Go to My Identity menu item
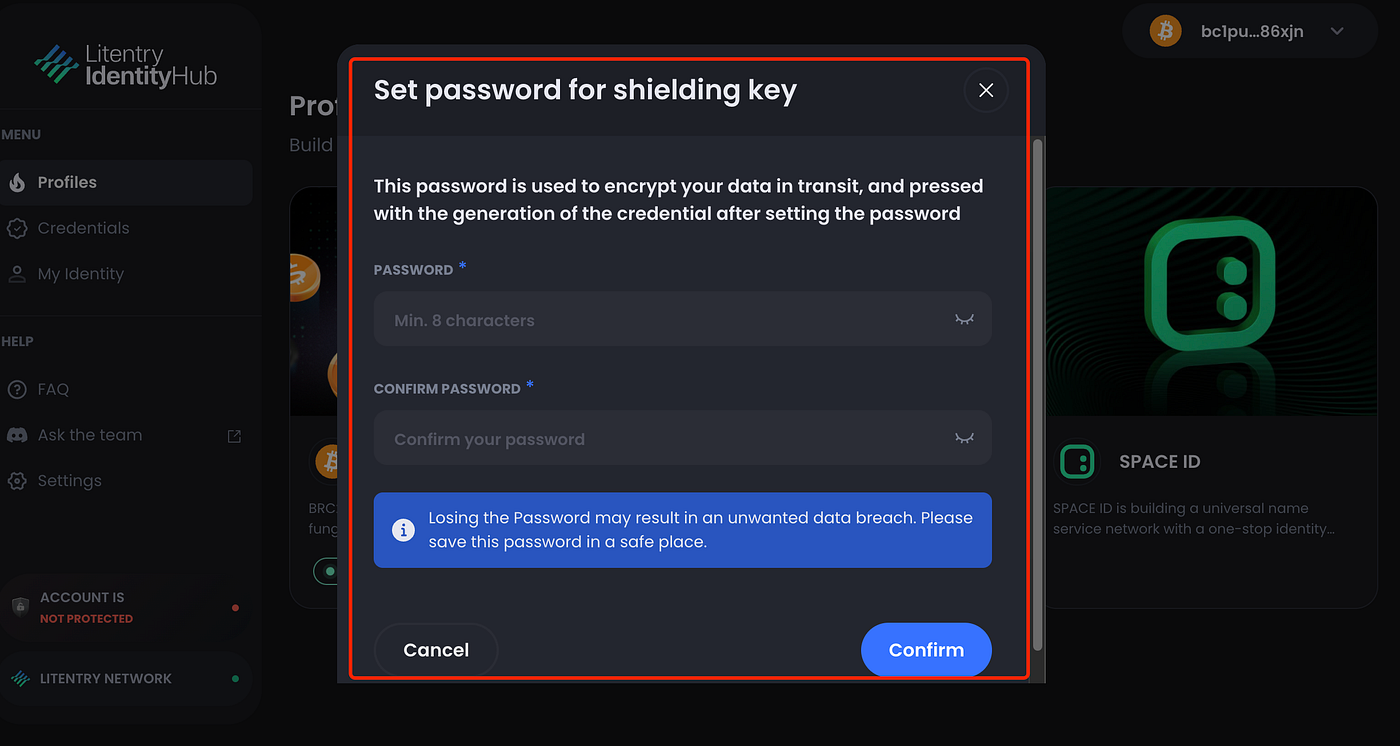Image resolution: width=1400 pixels, height=746 pixels. pyautogui.click(x=80, y=274)
